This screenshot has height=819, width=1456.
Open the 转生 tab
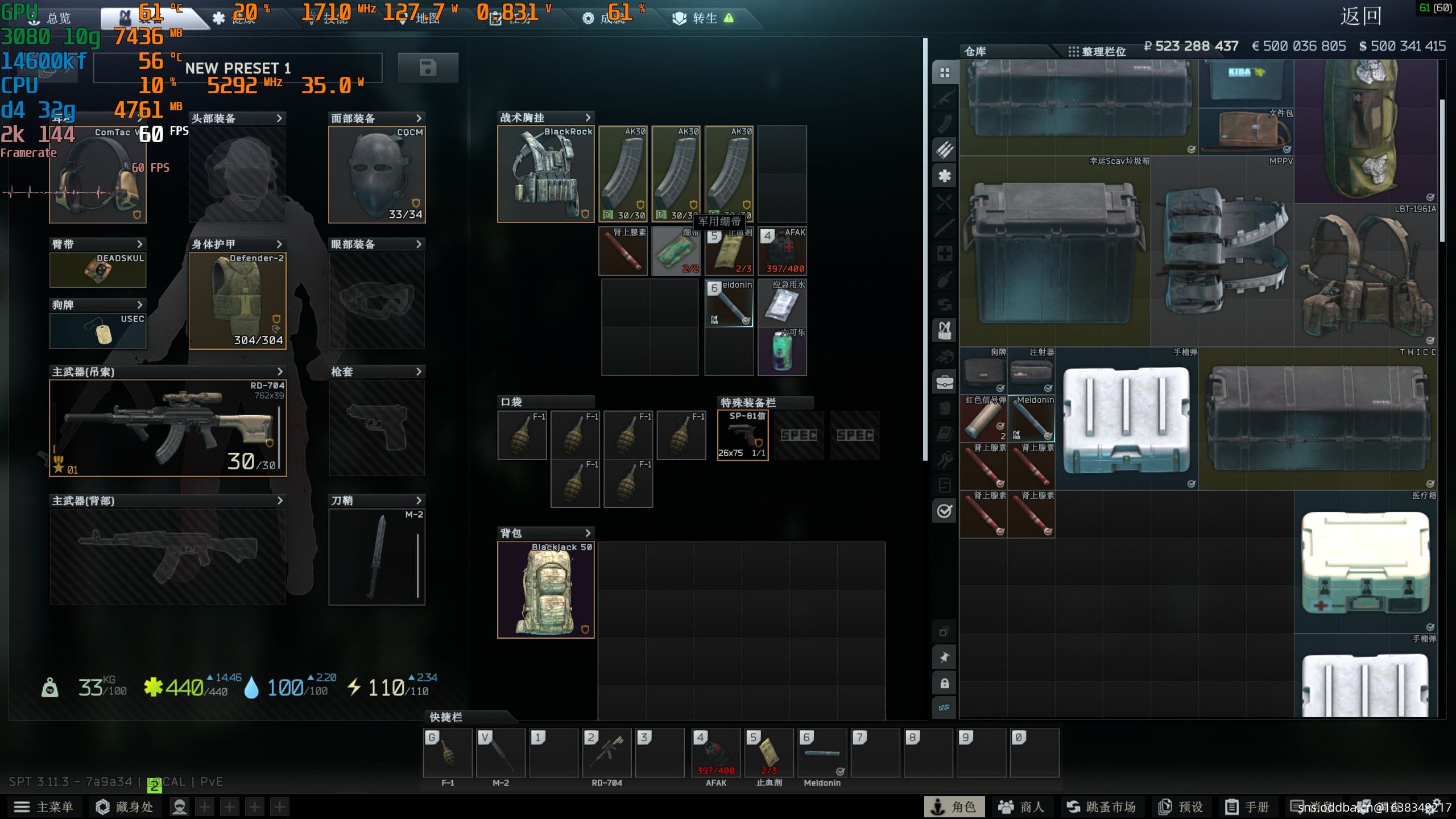704,18
